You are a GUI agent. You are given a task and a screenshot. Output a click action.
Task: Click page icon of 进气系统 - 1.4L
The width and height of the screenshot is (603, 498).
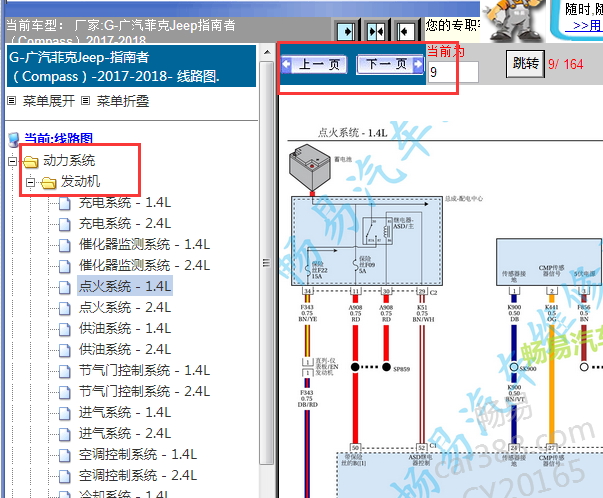pyautogui.click(x=65, y=413)
